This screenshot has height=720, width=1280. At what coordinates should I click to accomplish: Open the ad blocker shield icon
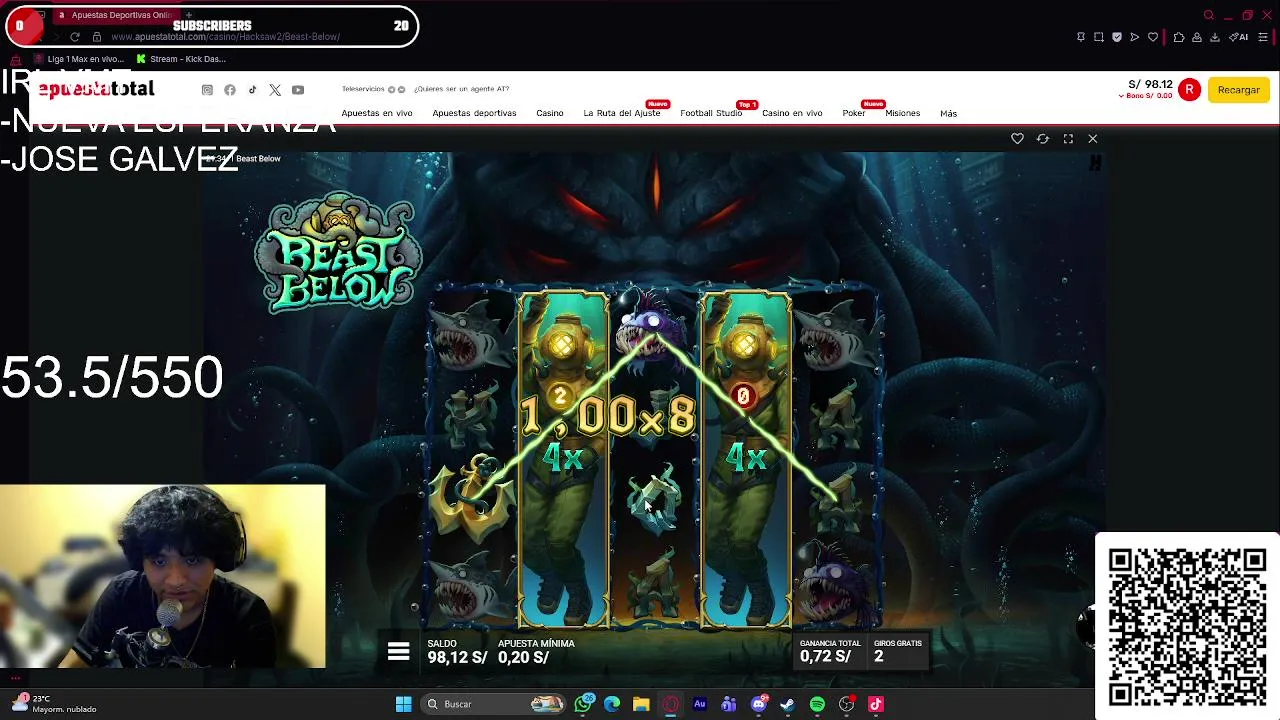click(x=1117, y=37)
